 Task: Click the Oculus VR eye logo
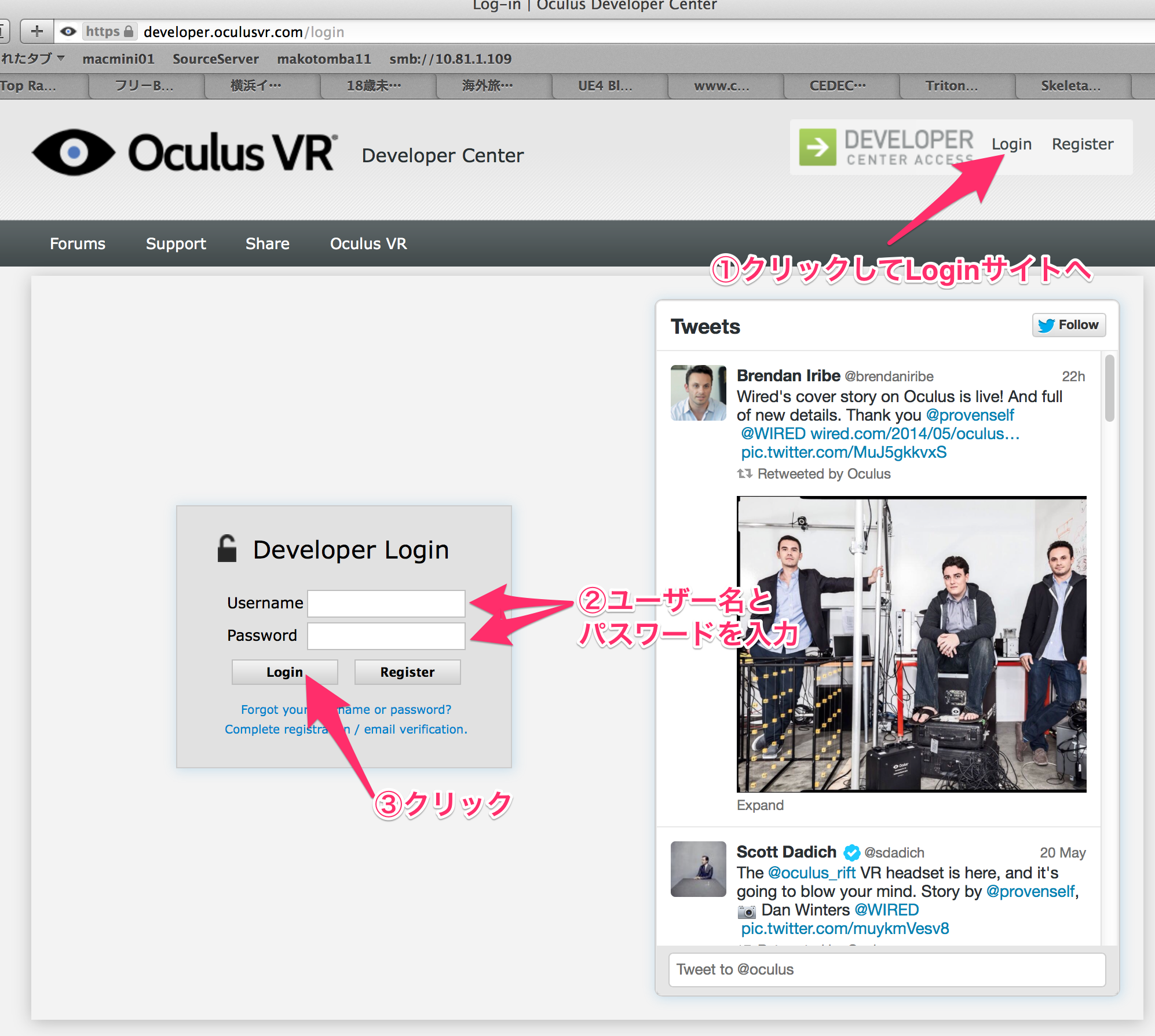74,152
